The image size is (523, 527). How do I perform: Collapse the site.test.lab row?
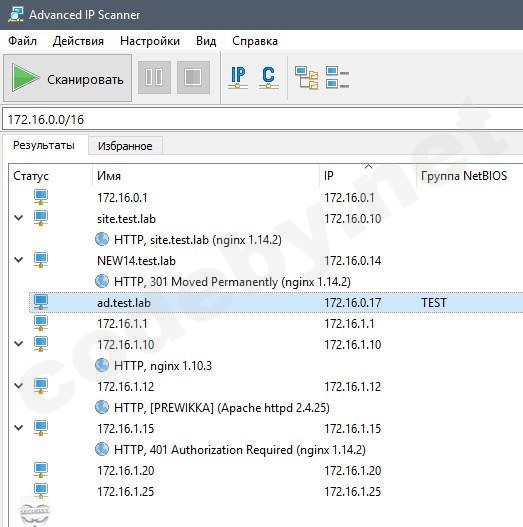[19, 218]
